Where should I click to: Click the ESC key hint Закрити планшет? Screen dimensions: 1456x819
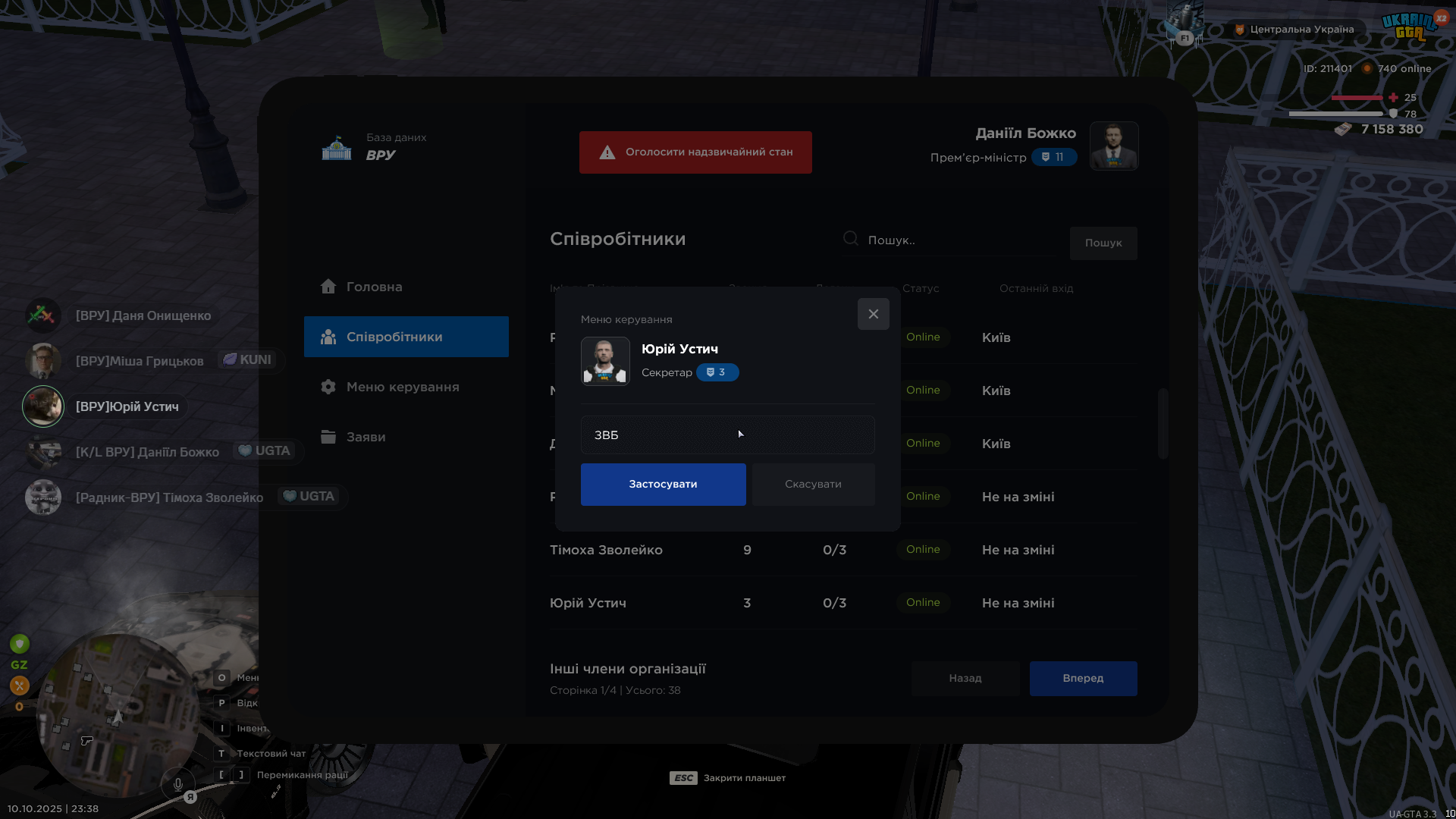(x=728, y=778)
